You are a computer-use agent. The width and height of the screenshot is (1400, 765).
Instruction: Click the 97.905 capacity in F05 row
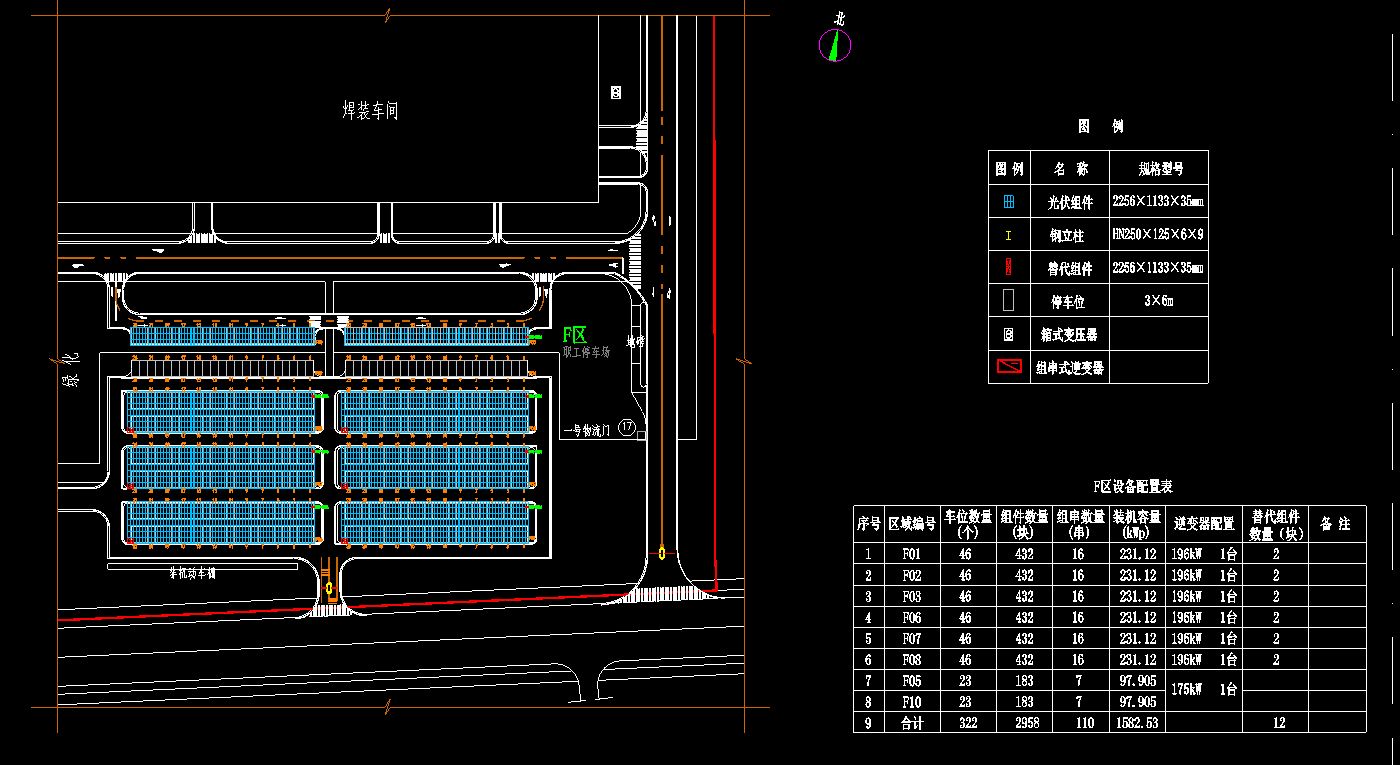click(1137, 681)
